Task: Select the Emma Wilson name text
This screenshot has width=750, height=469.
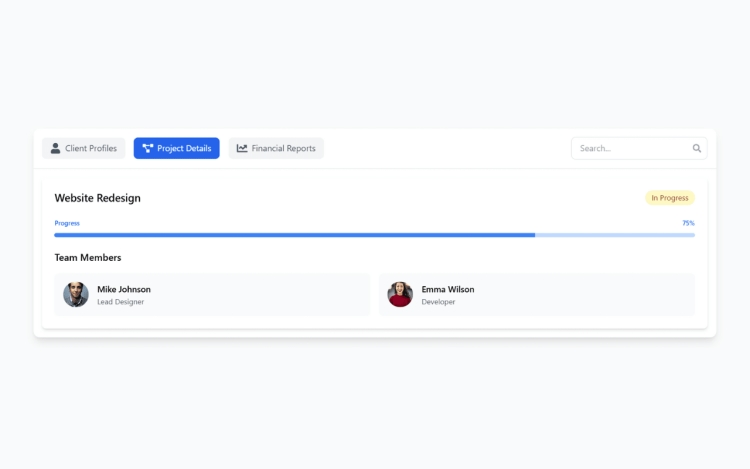Action: pyautogui.click(x=448, y=289)
